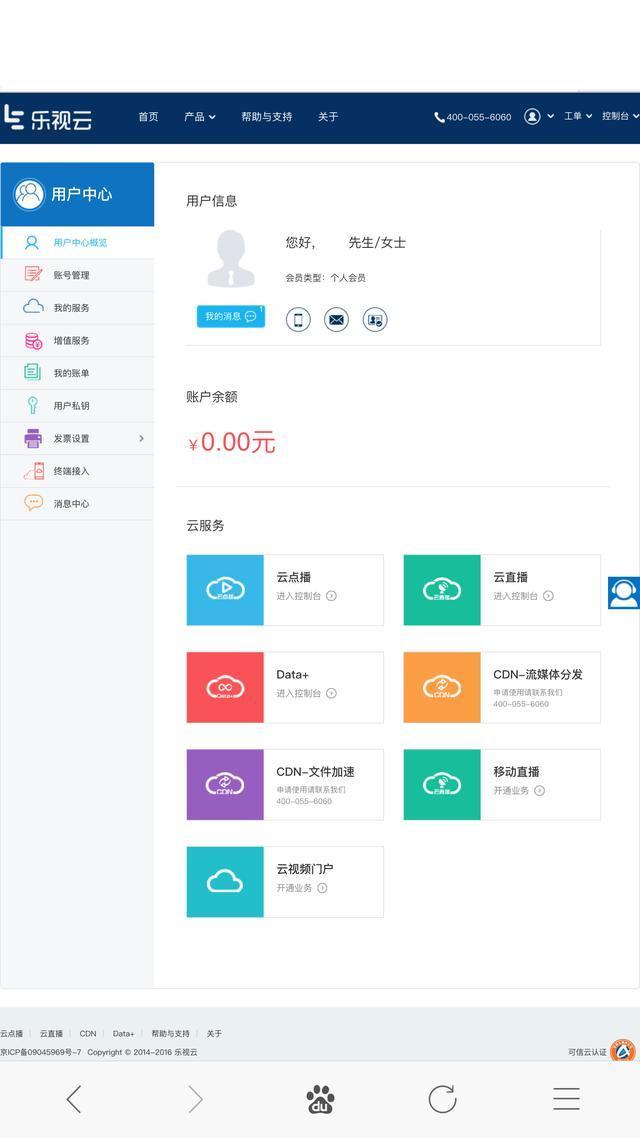Tap the browser refresh icon

tap(442, 1099)
